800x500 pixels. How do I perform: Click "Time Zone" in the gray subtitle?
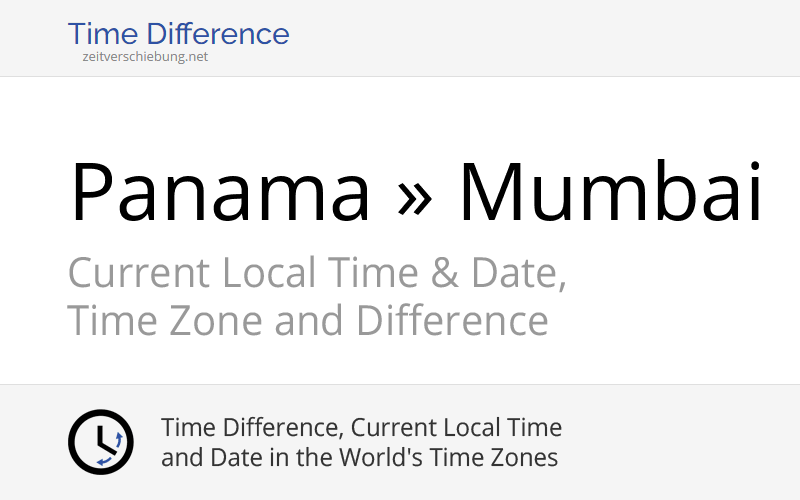pyautogui.click(x=164, y=321)
